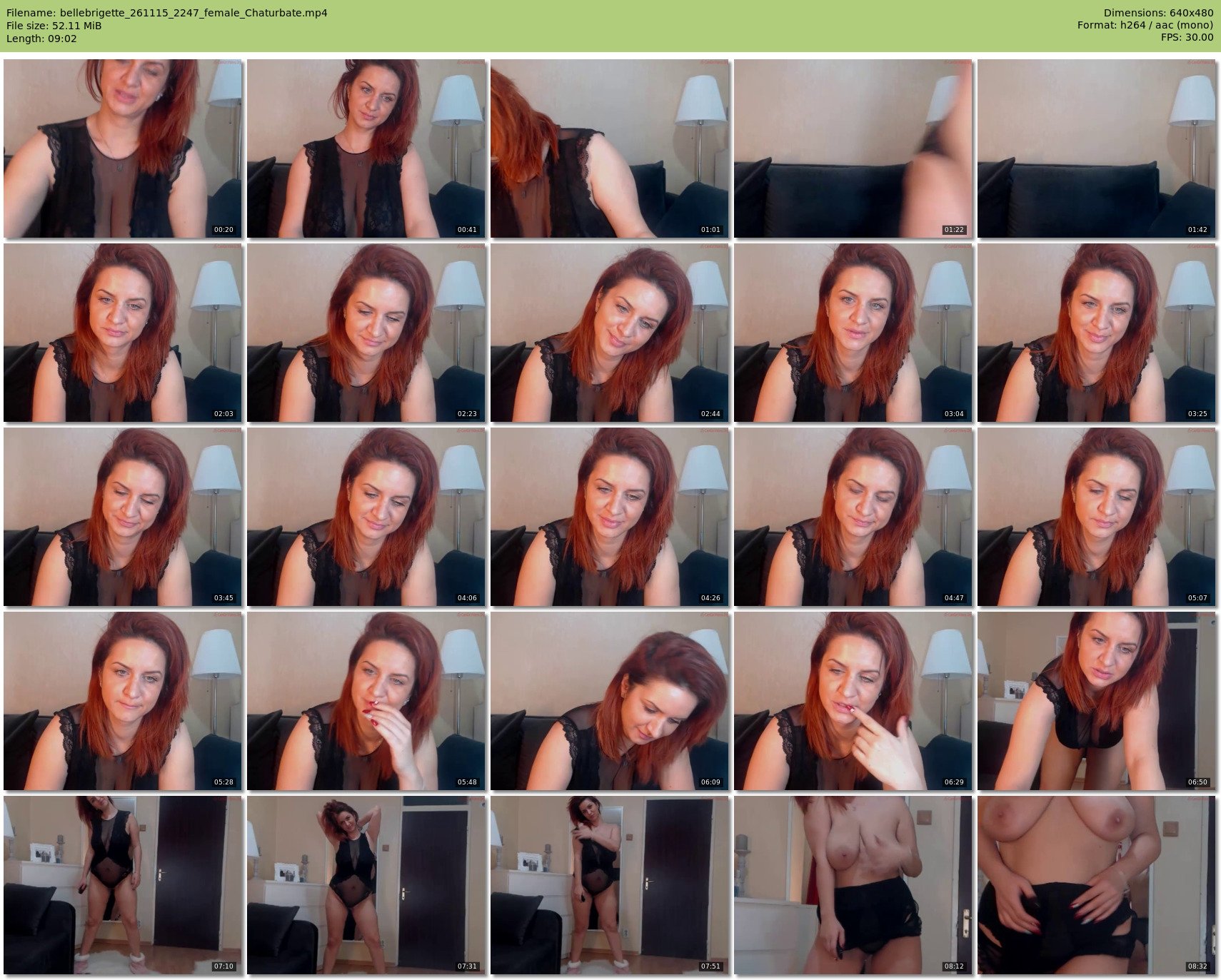Open the frame marked 01:22
This screenshot has height=980, width=1221.
point(853,148)
